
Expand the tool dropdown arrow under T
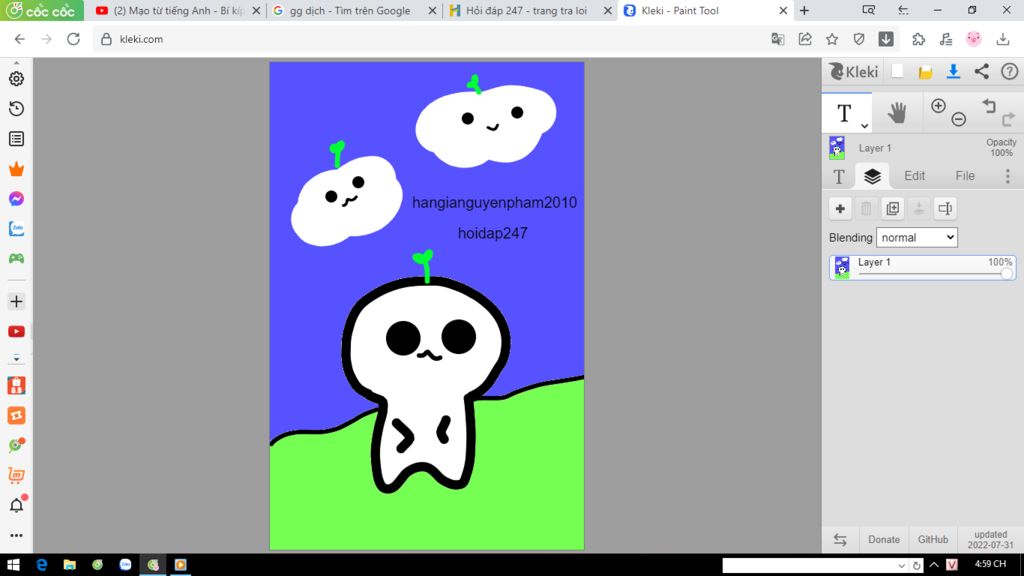[864, 126]
